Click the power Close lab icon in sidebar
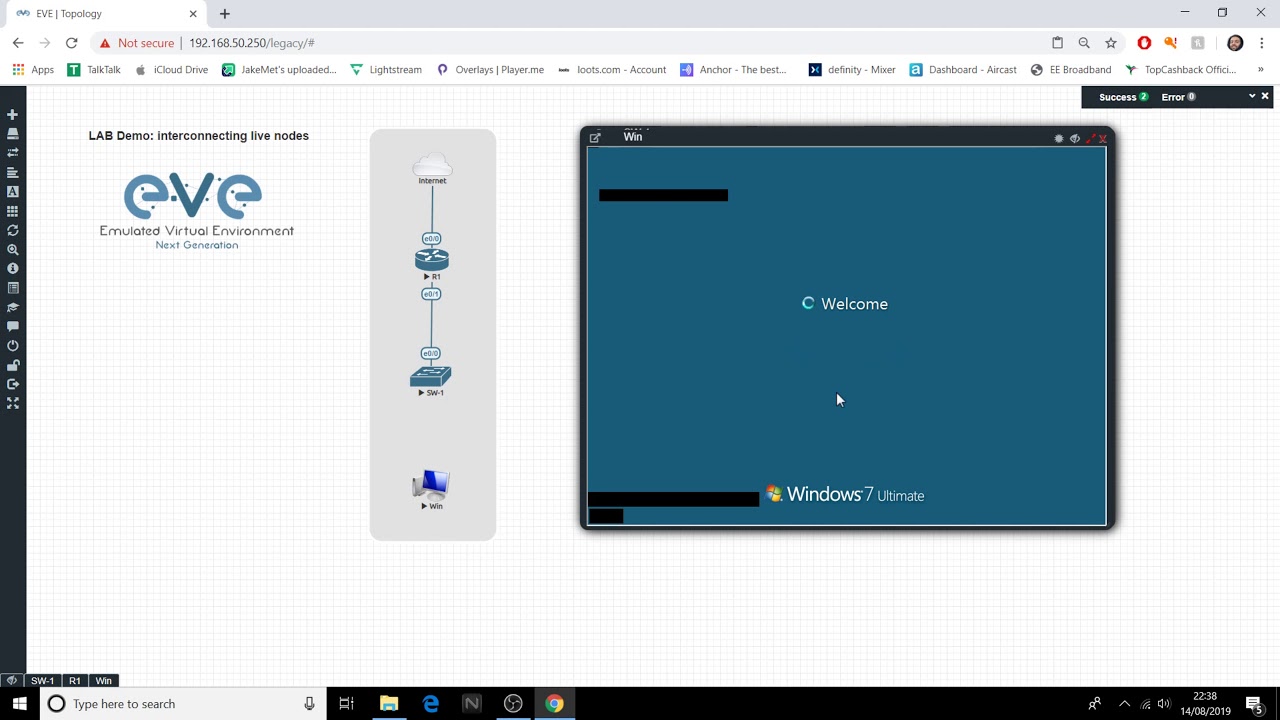Screen dimensions: 1280x720 pos(13,346)
